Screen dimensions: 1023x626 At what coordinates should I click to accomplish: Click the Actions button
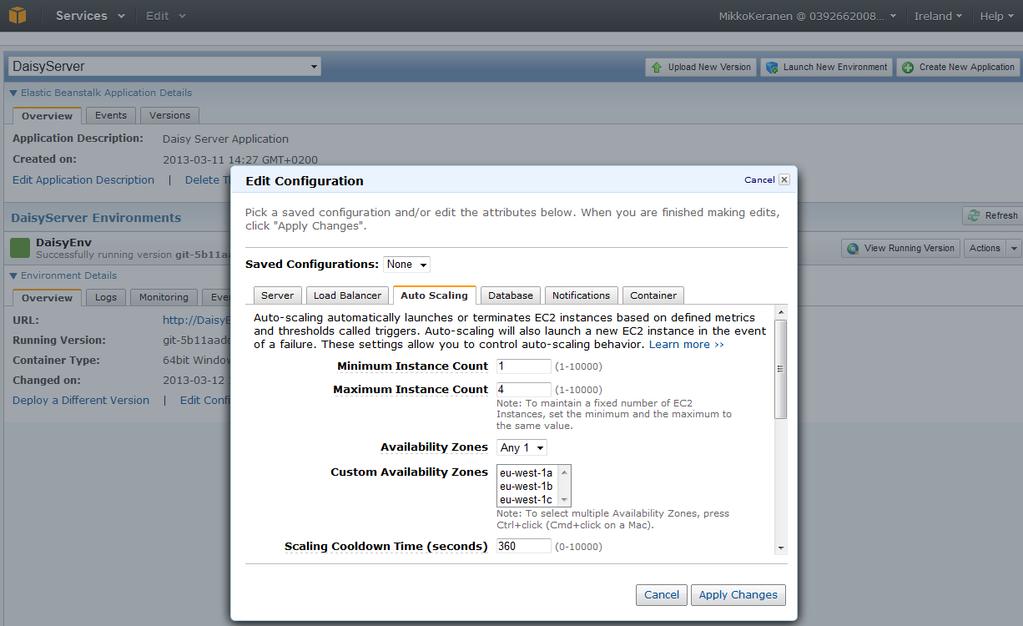tap(985, 248)
